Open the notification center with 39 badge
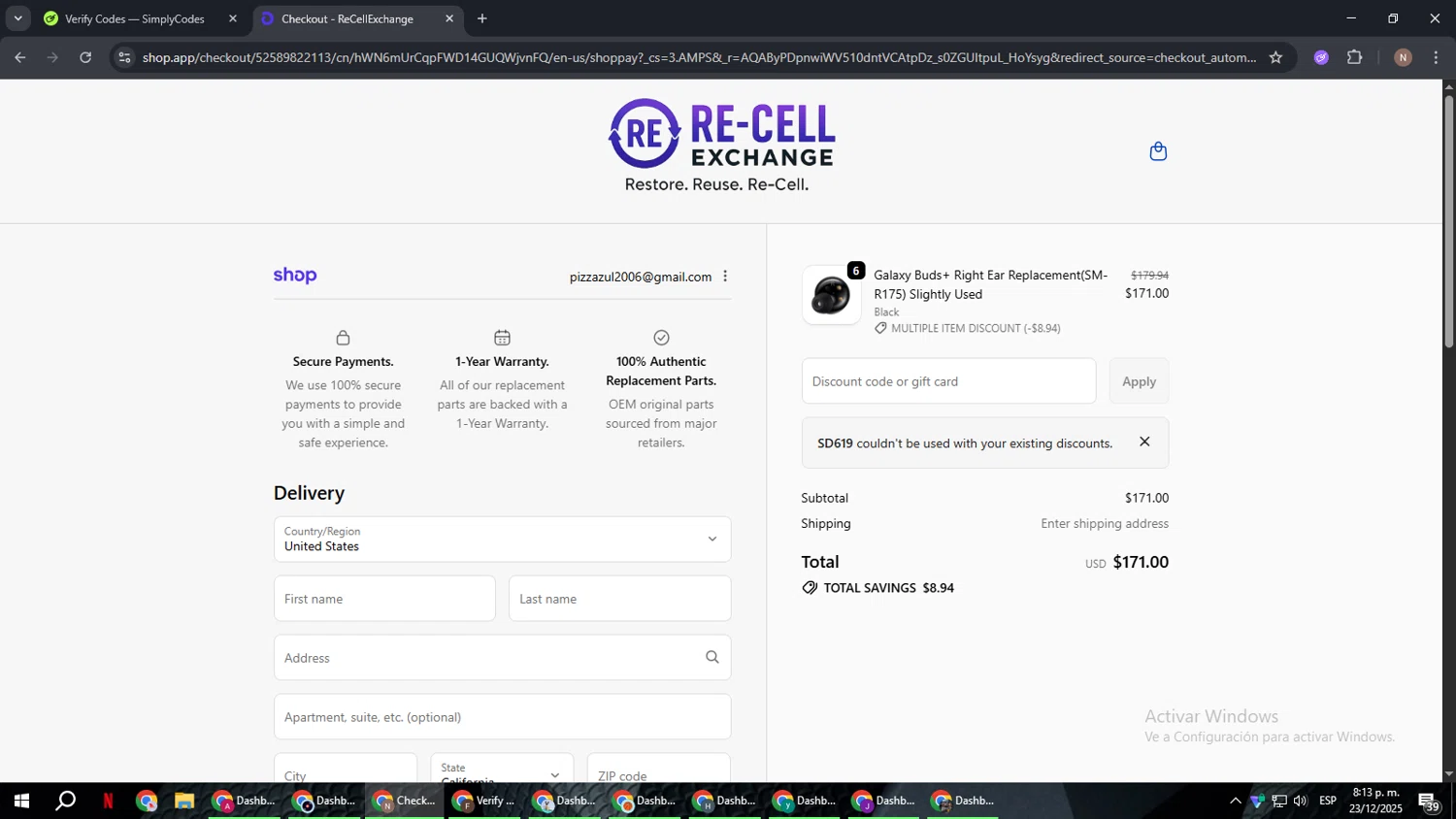The height and width of the screenshot is (819, 1456). (x=1429, y=801)
